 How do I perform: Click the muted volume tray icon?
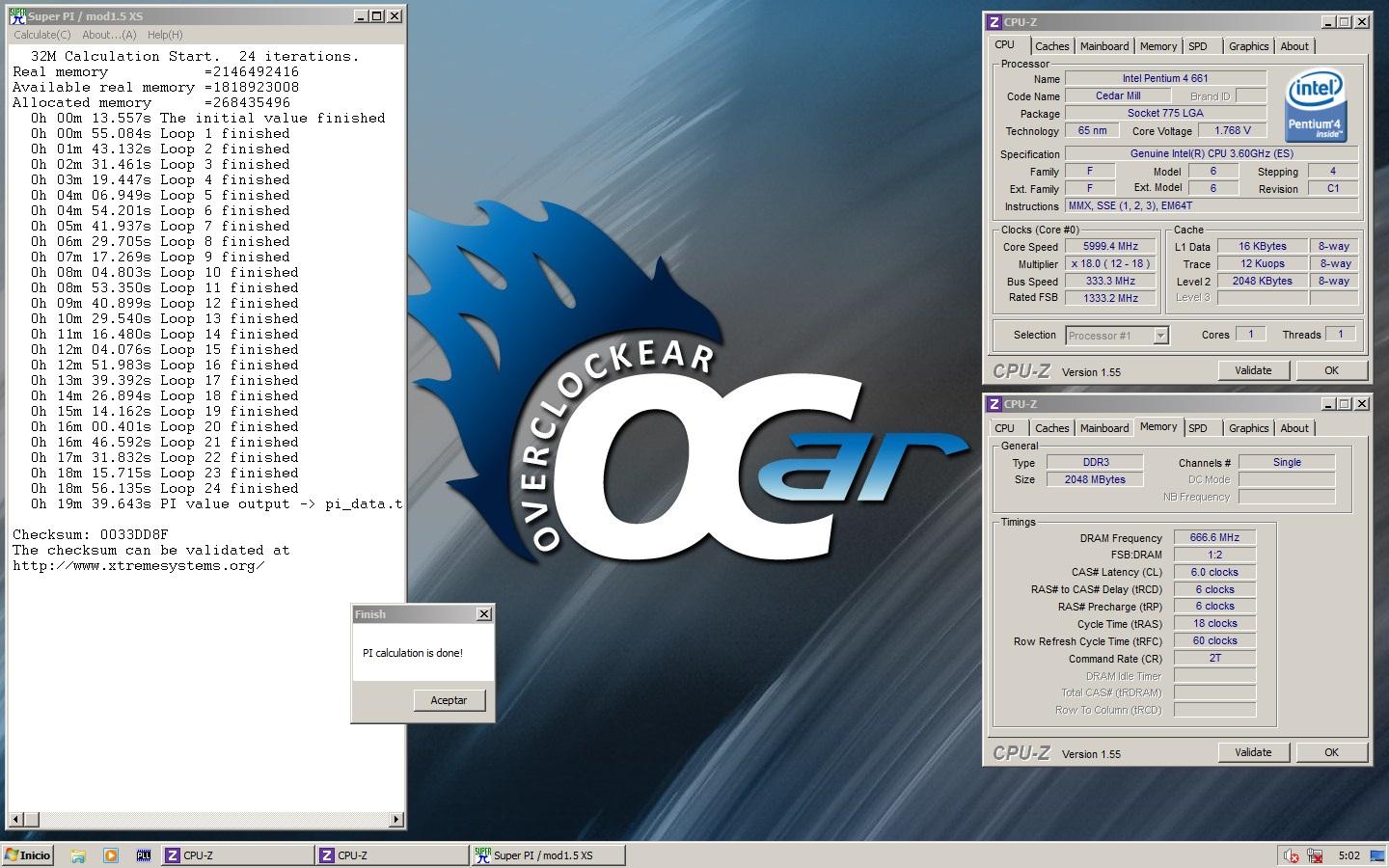(1292, 855)
